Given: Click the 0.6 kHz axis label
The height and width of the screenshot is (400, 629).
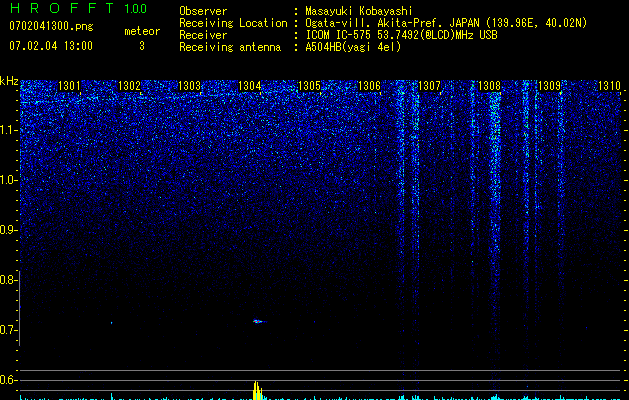Looking at the screenshot, I should (x=9, y=380).
